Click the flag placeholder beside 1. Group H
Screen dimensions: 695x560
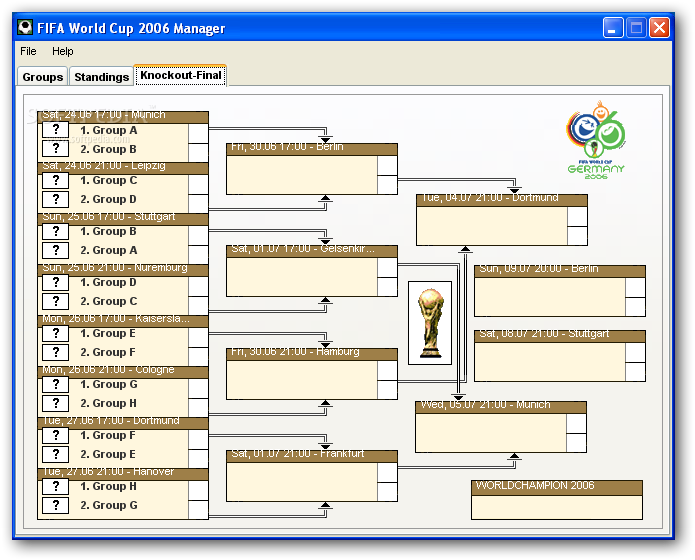point(55,486)
